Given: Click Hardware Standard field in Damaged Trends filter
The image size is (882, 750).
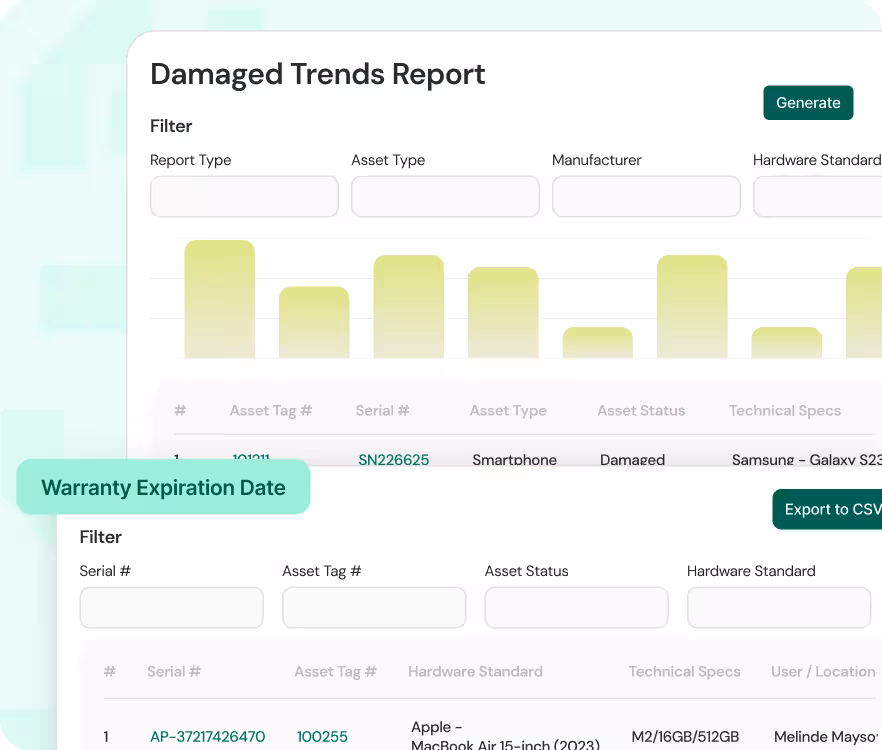Looking at the screenshot, I should 818,197.
